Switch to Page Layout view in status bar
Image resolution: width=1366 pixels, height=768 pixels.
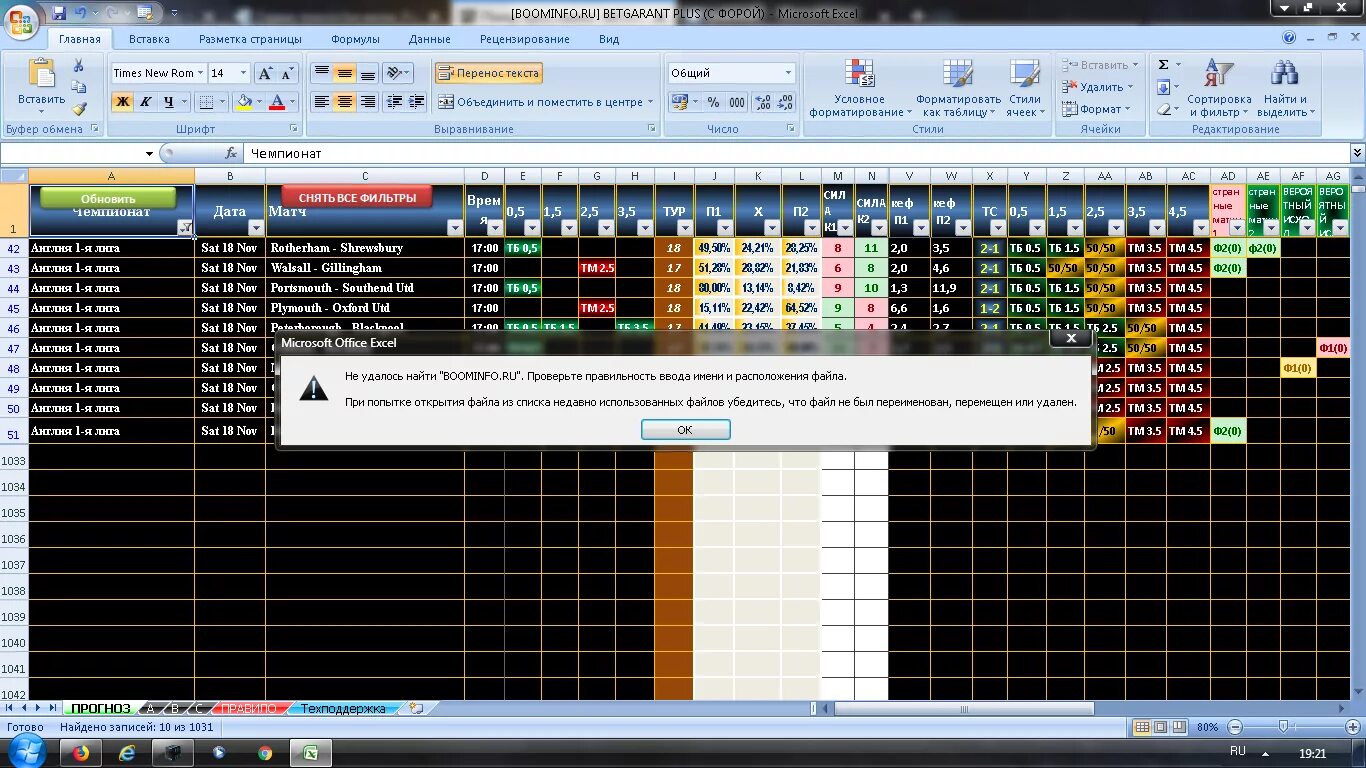tap(1162, 727)
